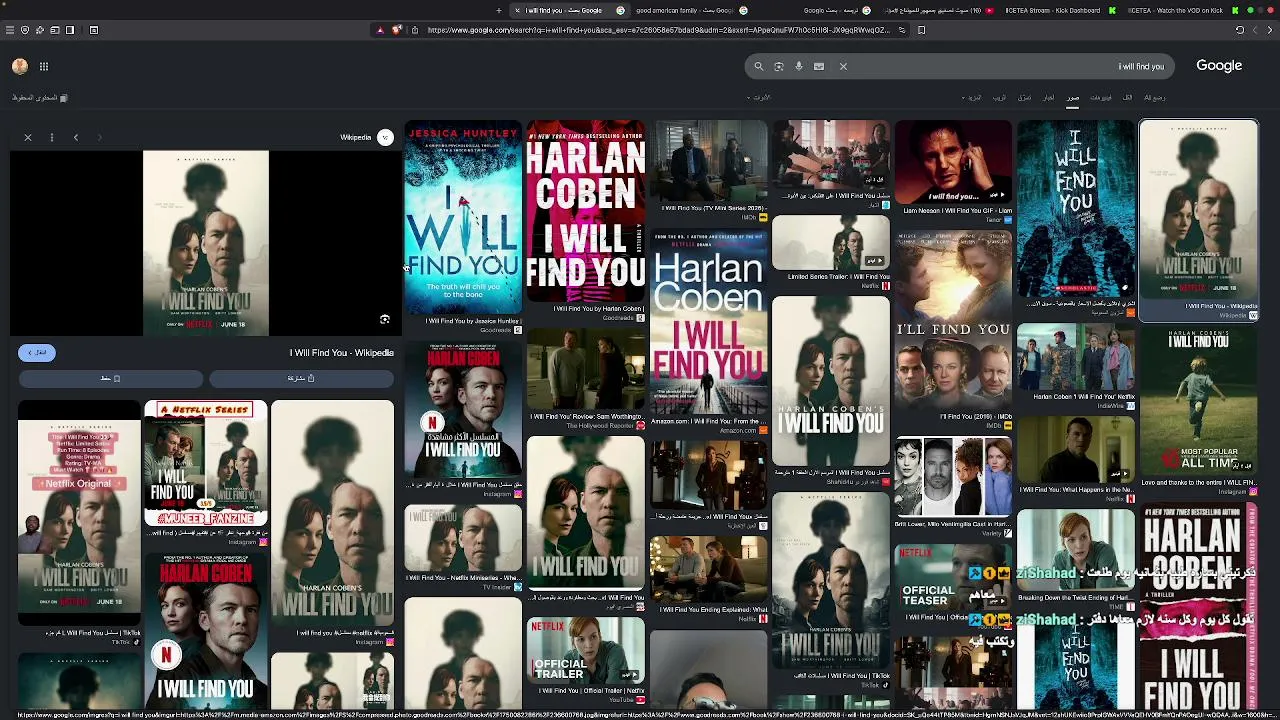Open Jessica Huntley 'I Will Find You' book cover
The width and height of the screenshot is (1280, 720).
pyautogui.click(x=463, y=217)
